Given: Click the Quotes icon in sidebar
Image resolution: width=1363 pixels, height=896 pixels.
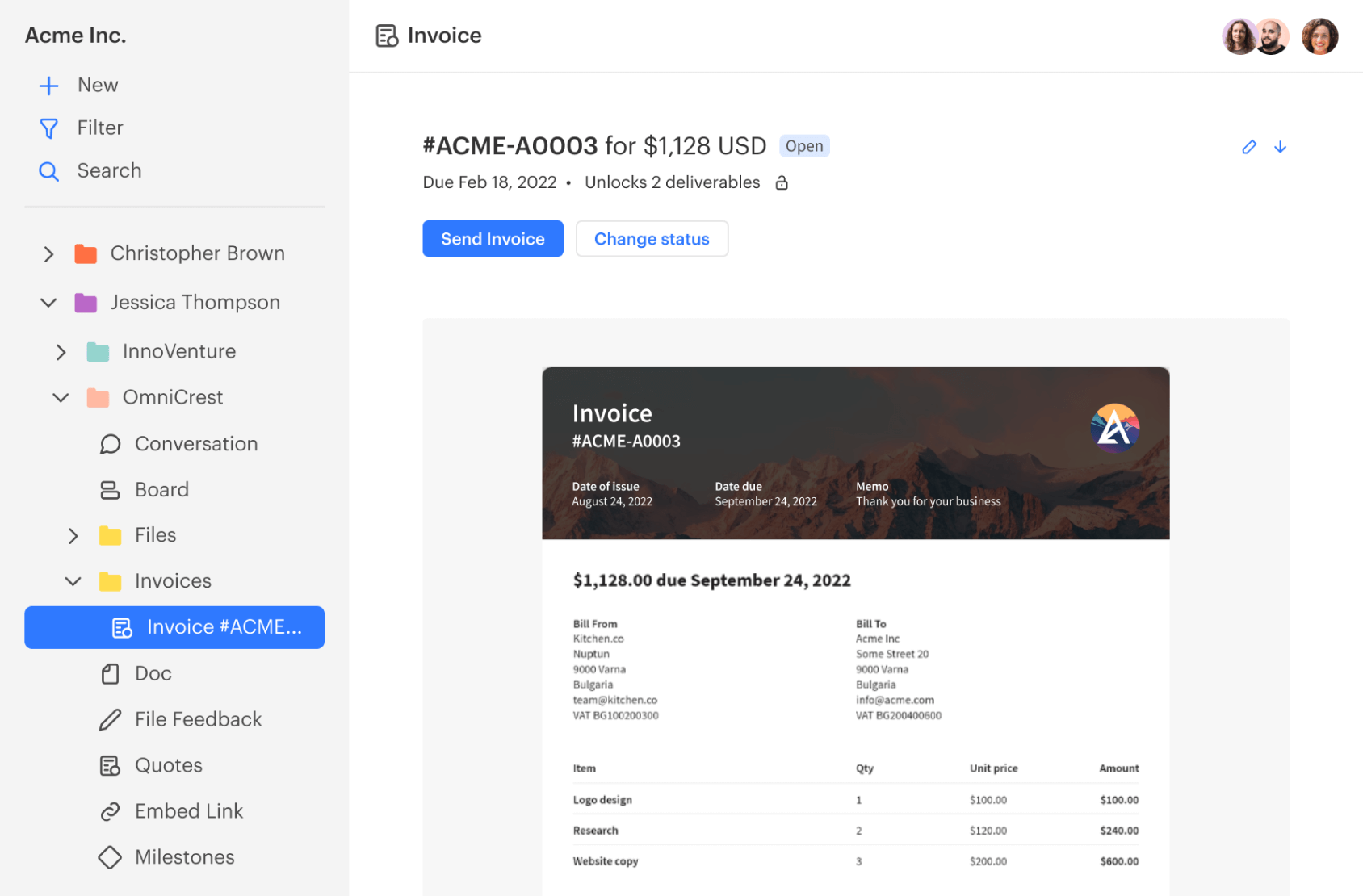Looking at the screenshot, I should (110, 764).
